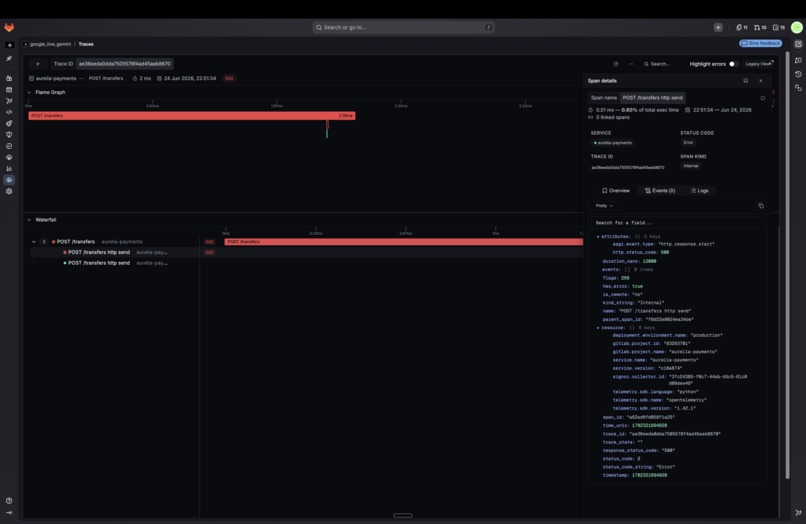Open the merge requests branch sidebar icon
The image size is (806, 524).
tap(9, 101)
